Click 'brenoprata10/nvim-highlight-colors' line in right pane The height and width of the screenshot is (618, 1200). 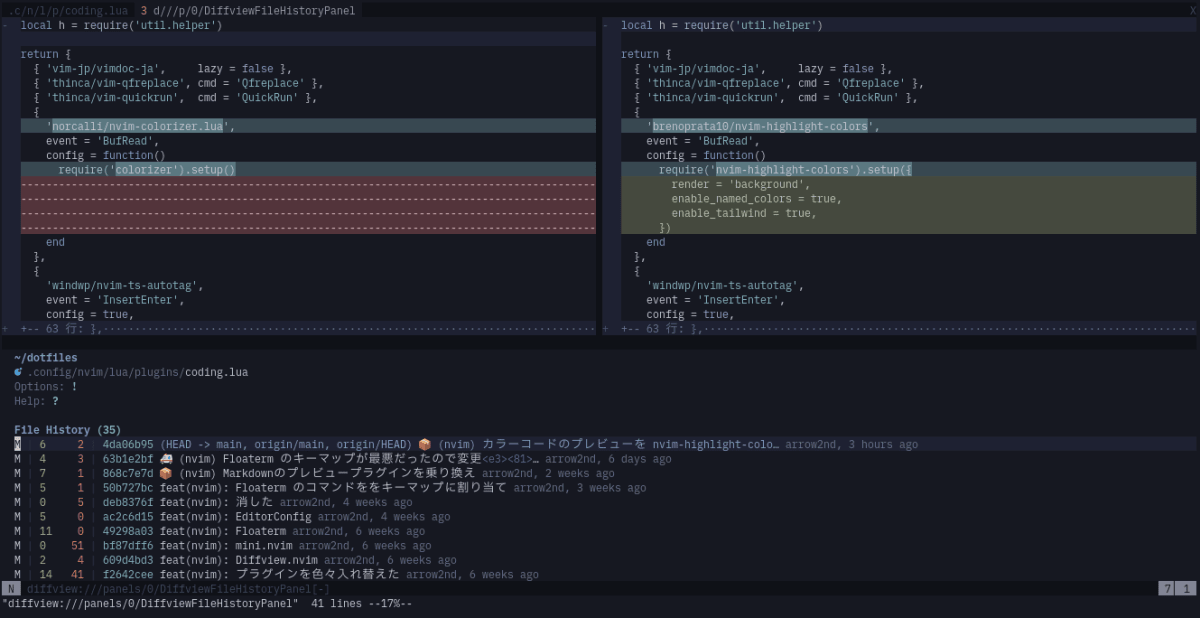pyautogui.click(x=908, y=126)
